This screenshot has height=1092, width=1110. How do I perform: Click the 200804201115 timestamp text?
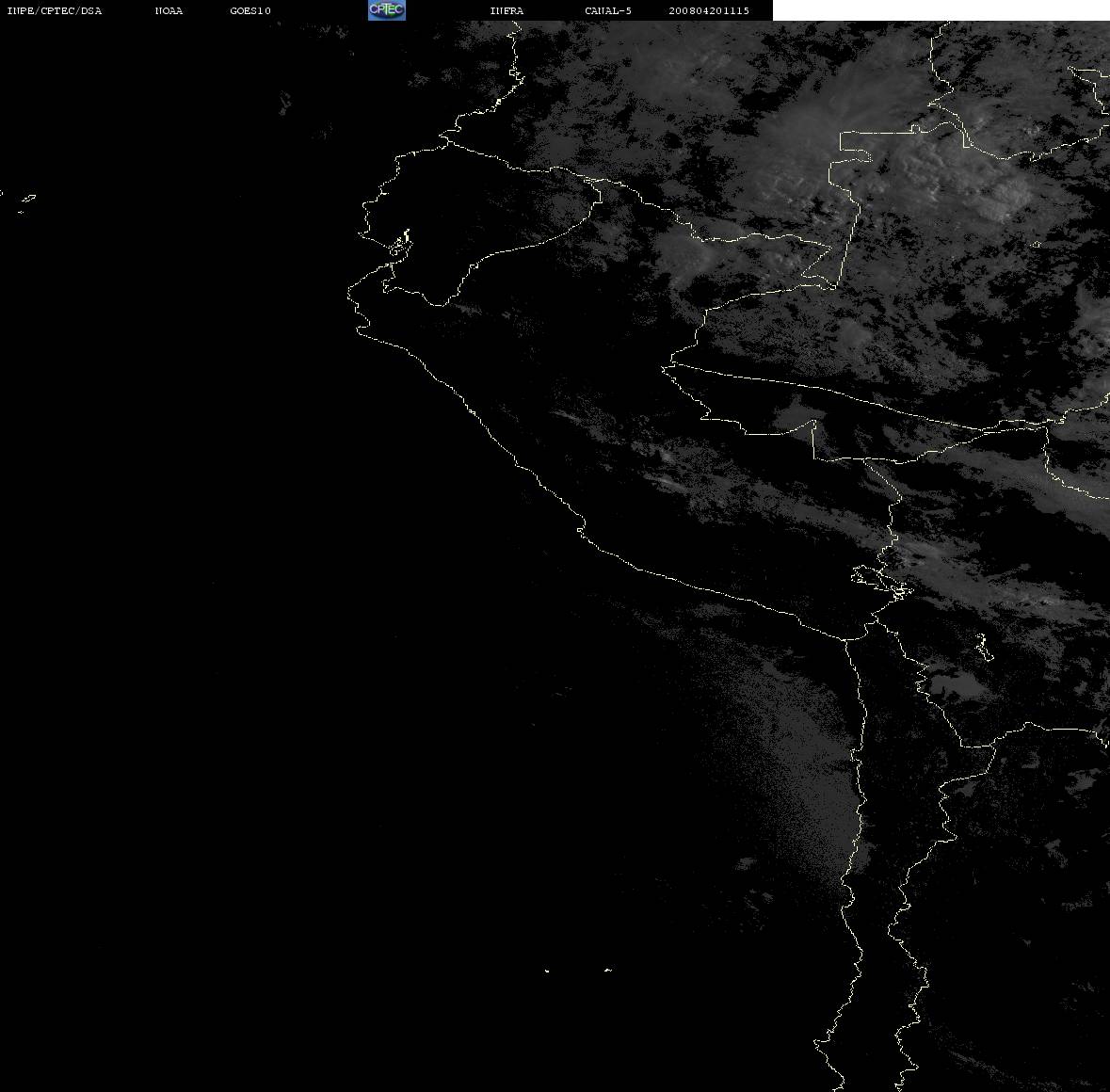[x=709, y=10]
